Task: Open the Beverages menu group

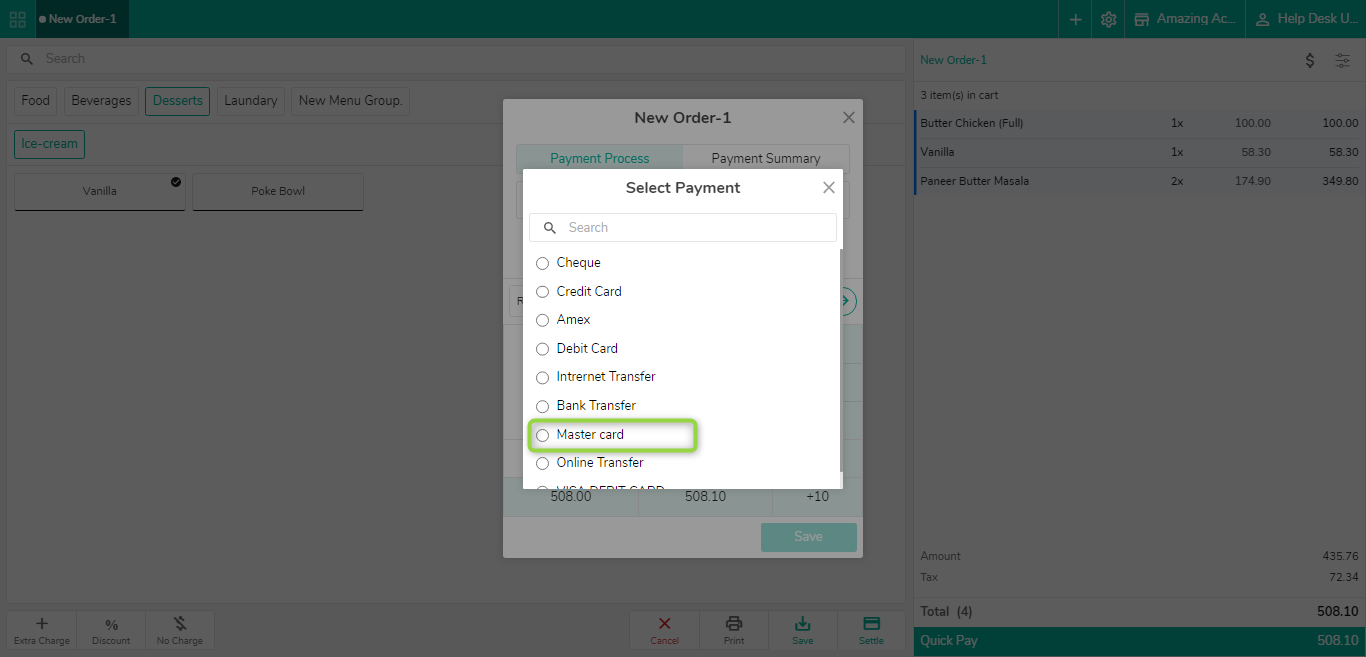Action: click(x=101, y=101)
